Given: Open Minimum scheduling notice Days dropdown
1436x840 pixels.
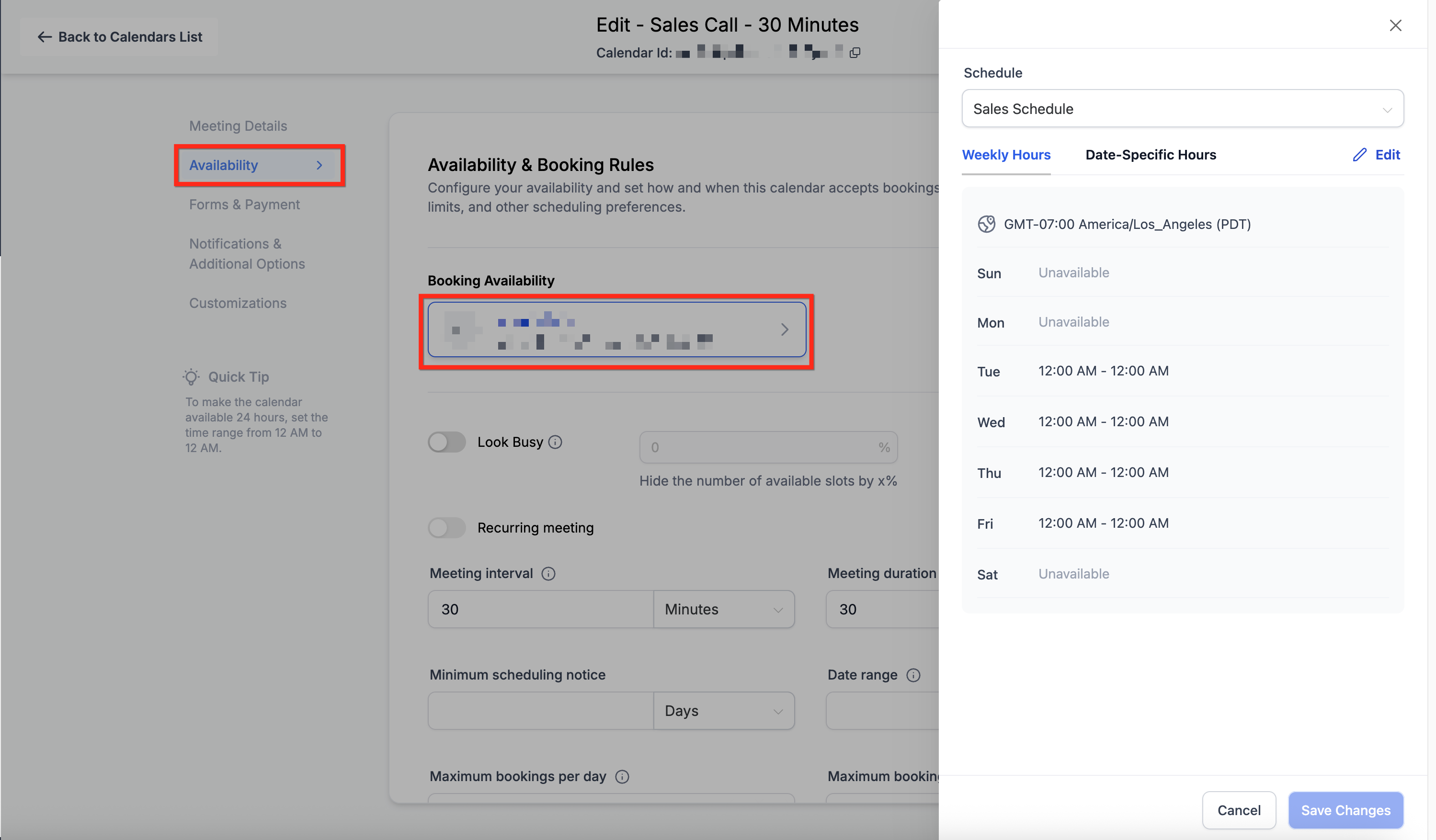Looking at the screenshot, I should click(724, 711).
